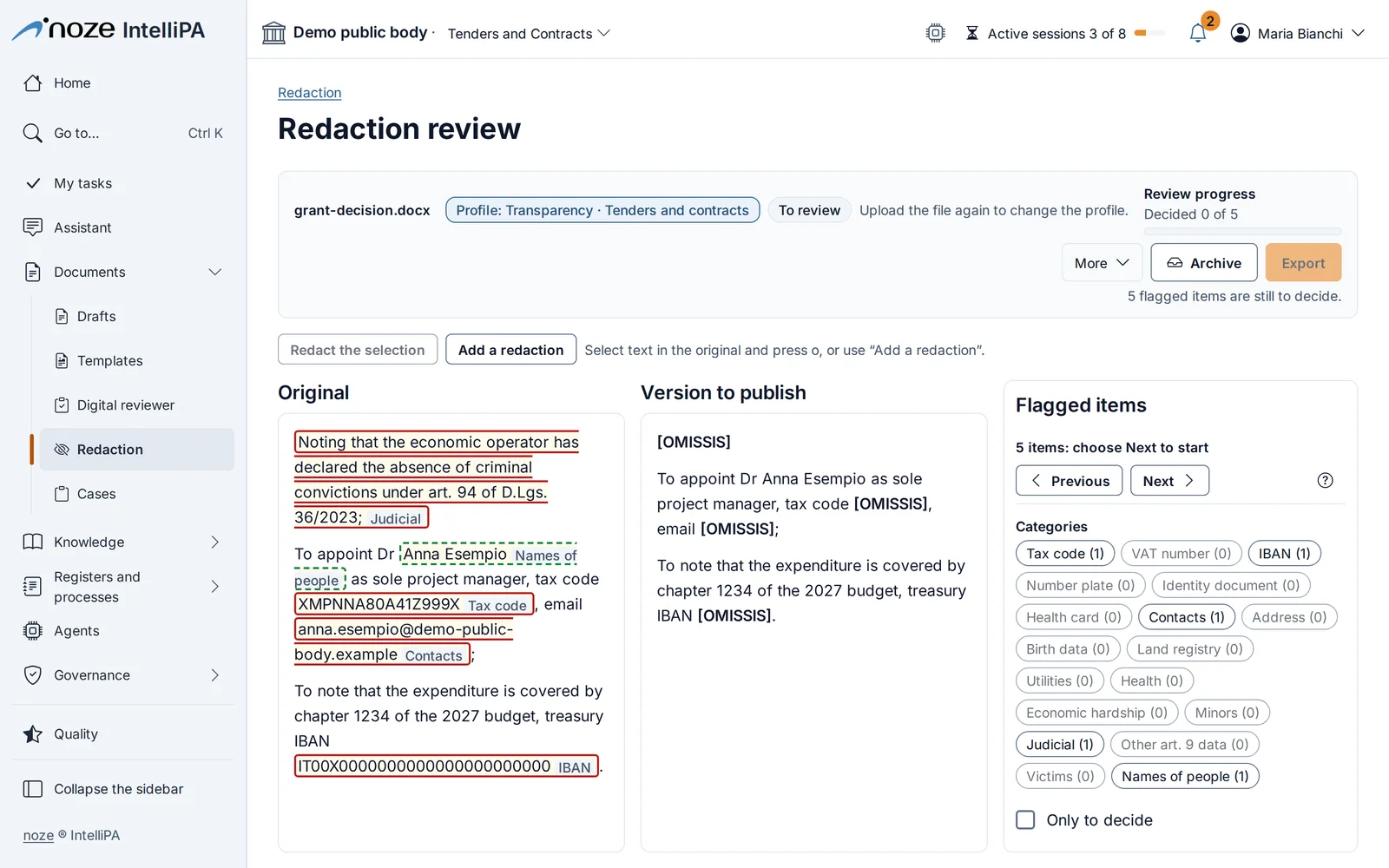
Task: Toggle the Tax code (1) category chip
Action: 1065,554
